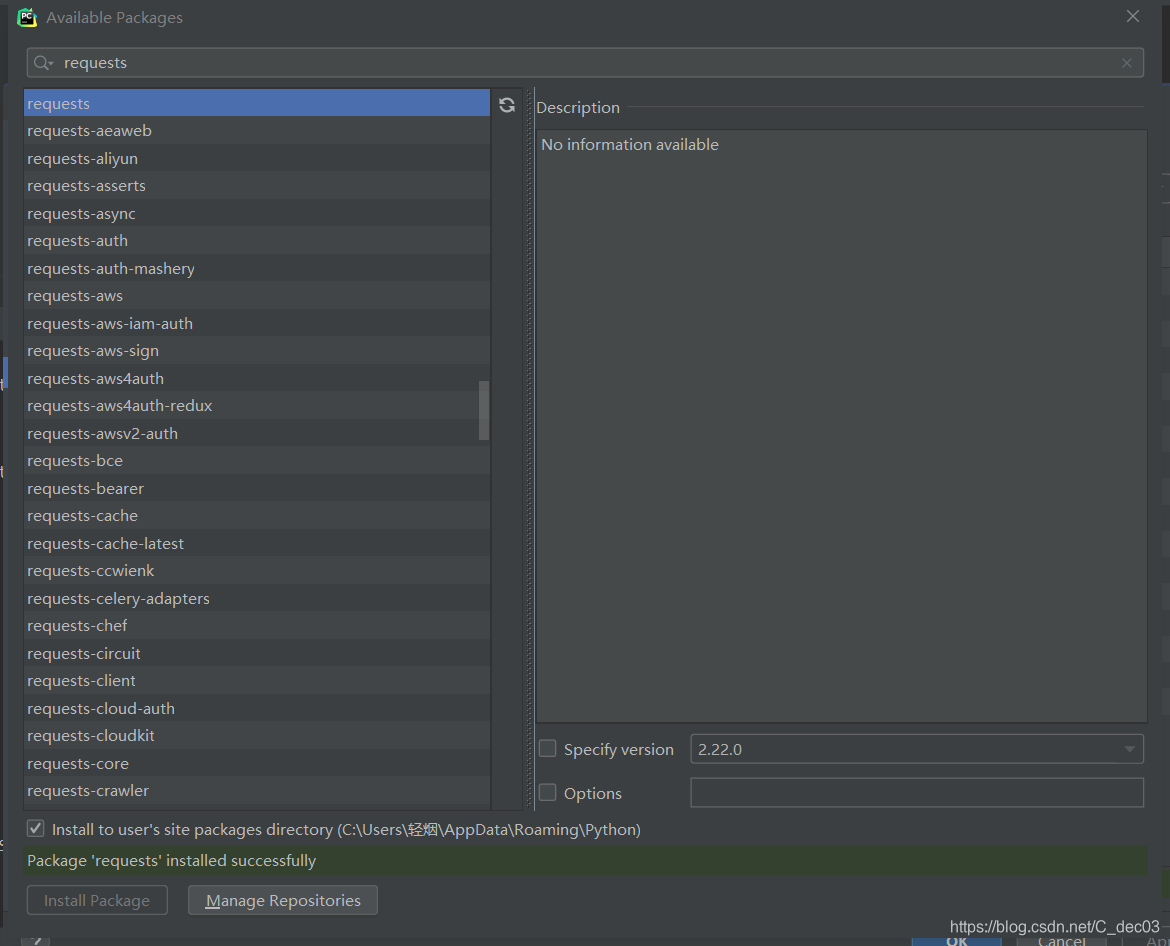
Task: Select requests-aws4auth-redux package
Action: [x=257, y=406]
